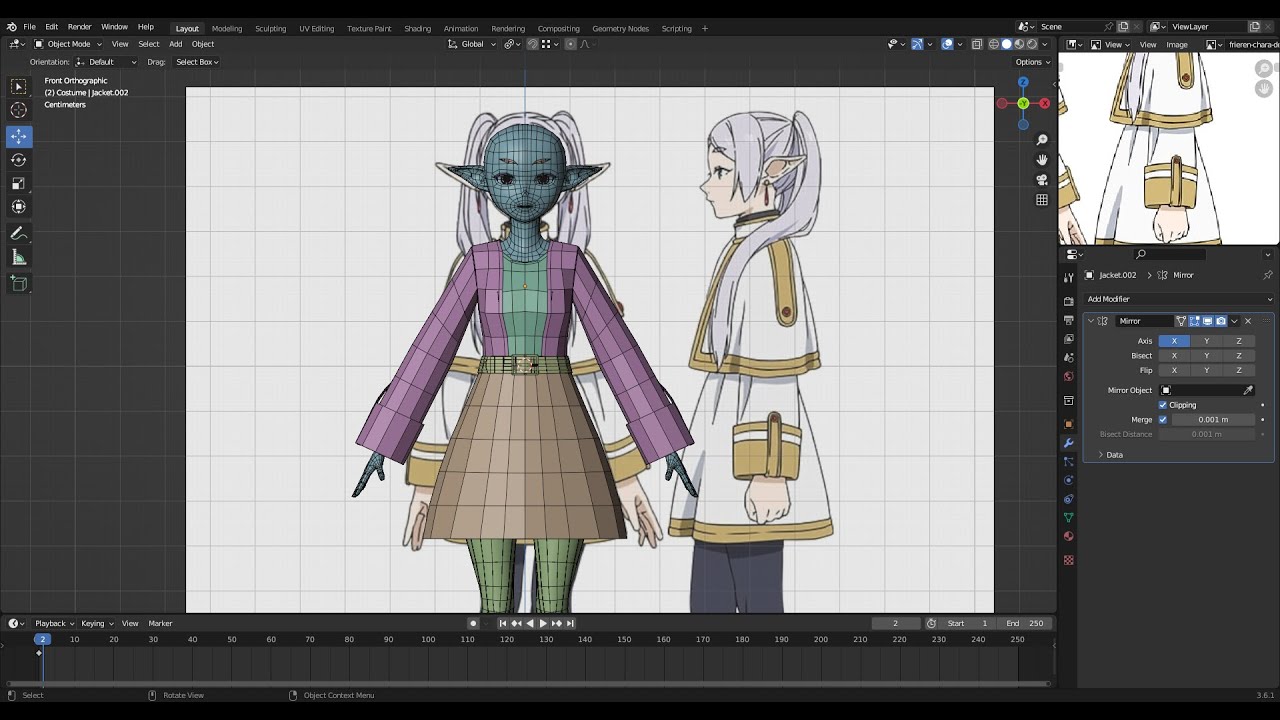Enable the Mirror Axis Z toggle

point(1238,341)
